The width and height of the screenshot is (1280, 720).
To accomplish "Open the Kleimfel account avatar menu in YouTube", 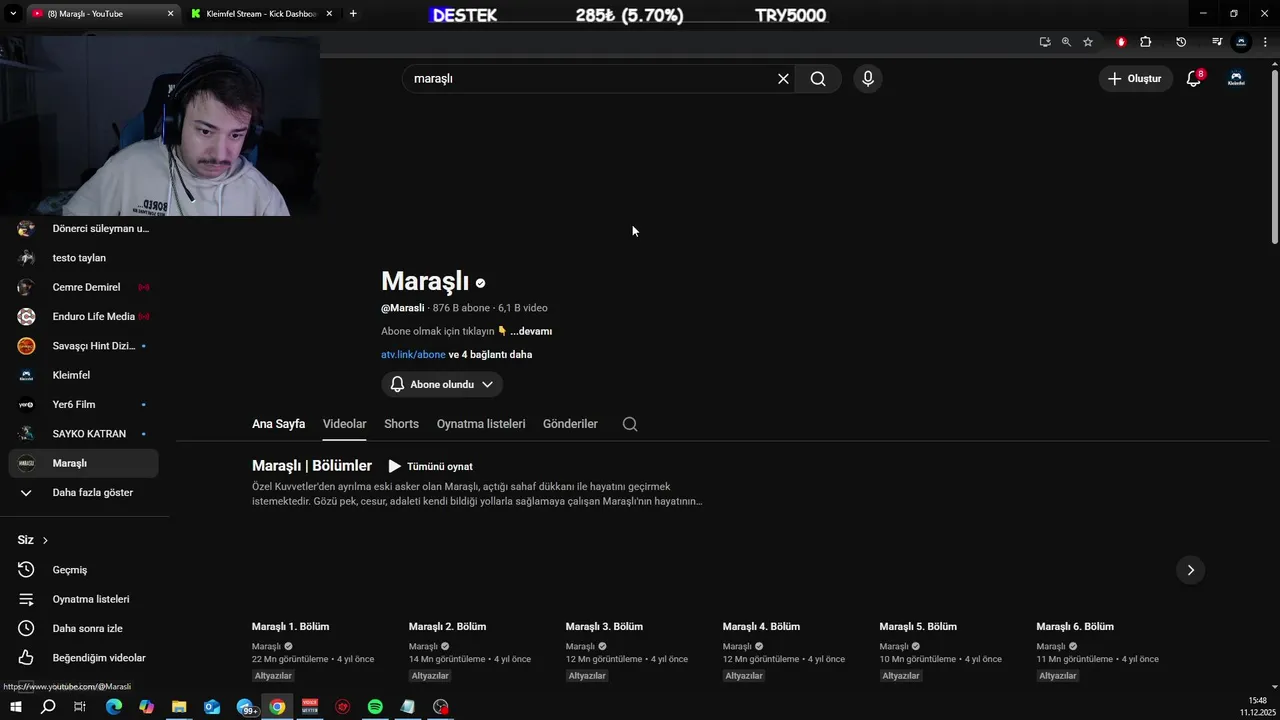I will [1236, 79].
